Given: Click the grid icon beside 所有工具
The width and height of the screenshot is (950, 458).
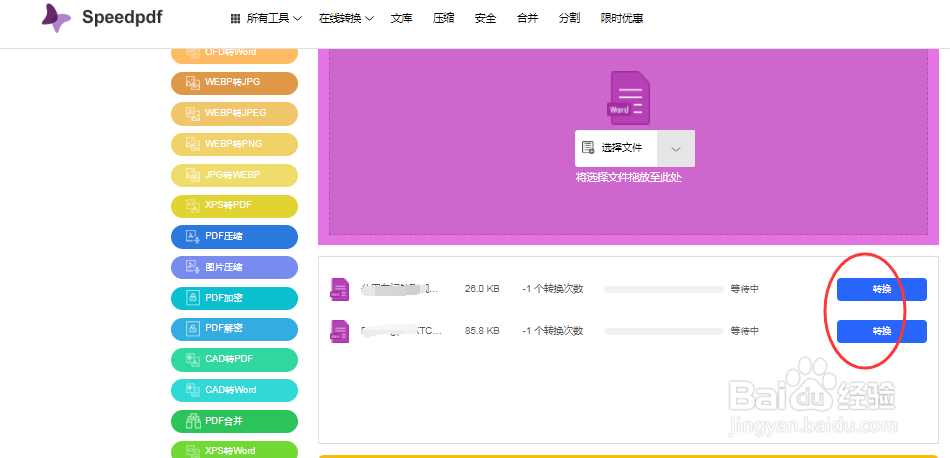Looking at the screenshot, I should [236, 19].
